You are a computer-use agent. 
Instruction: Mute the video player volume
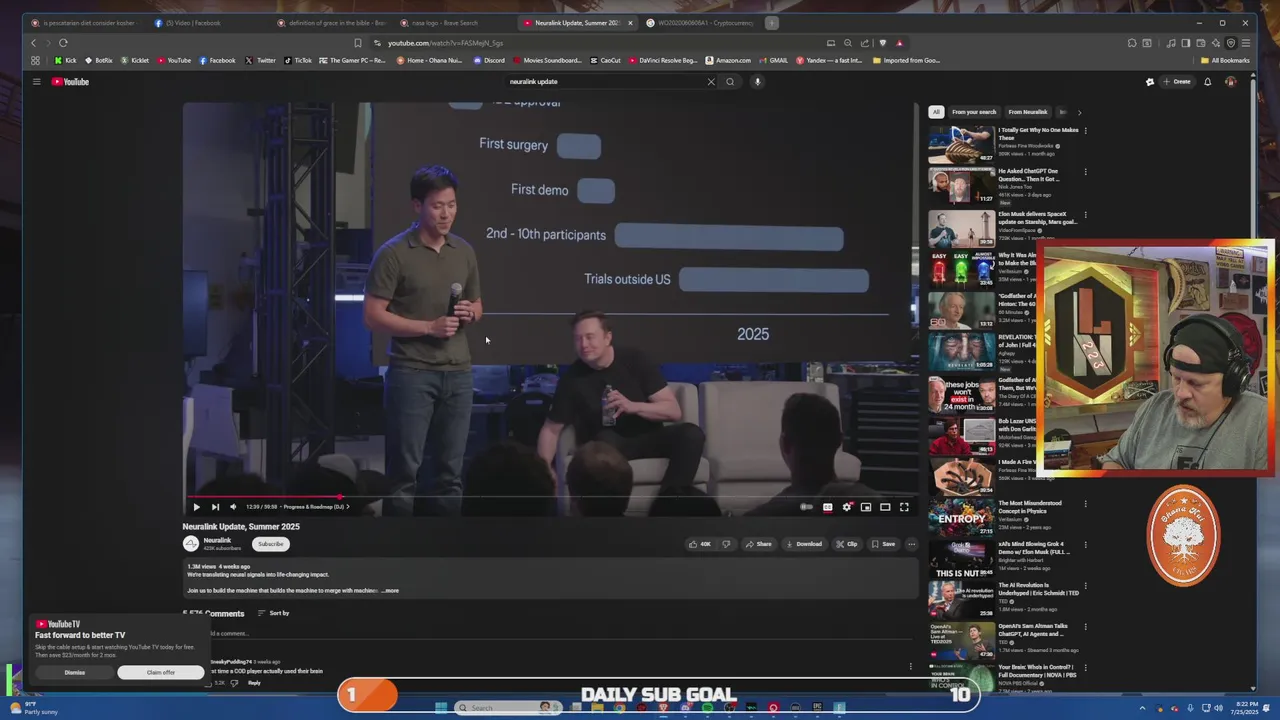[x=233, y=507]
